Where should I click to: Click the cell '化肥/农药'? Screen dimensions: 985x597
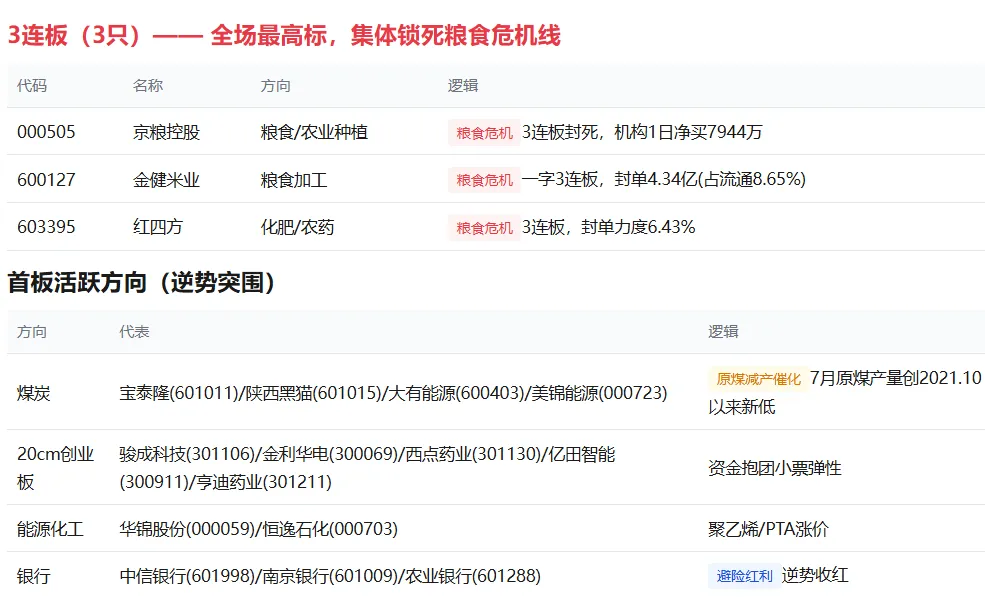click(x=297, y=227)
